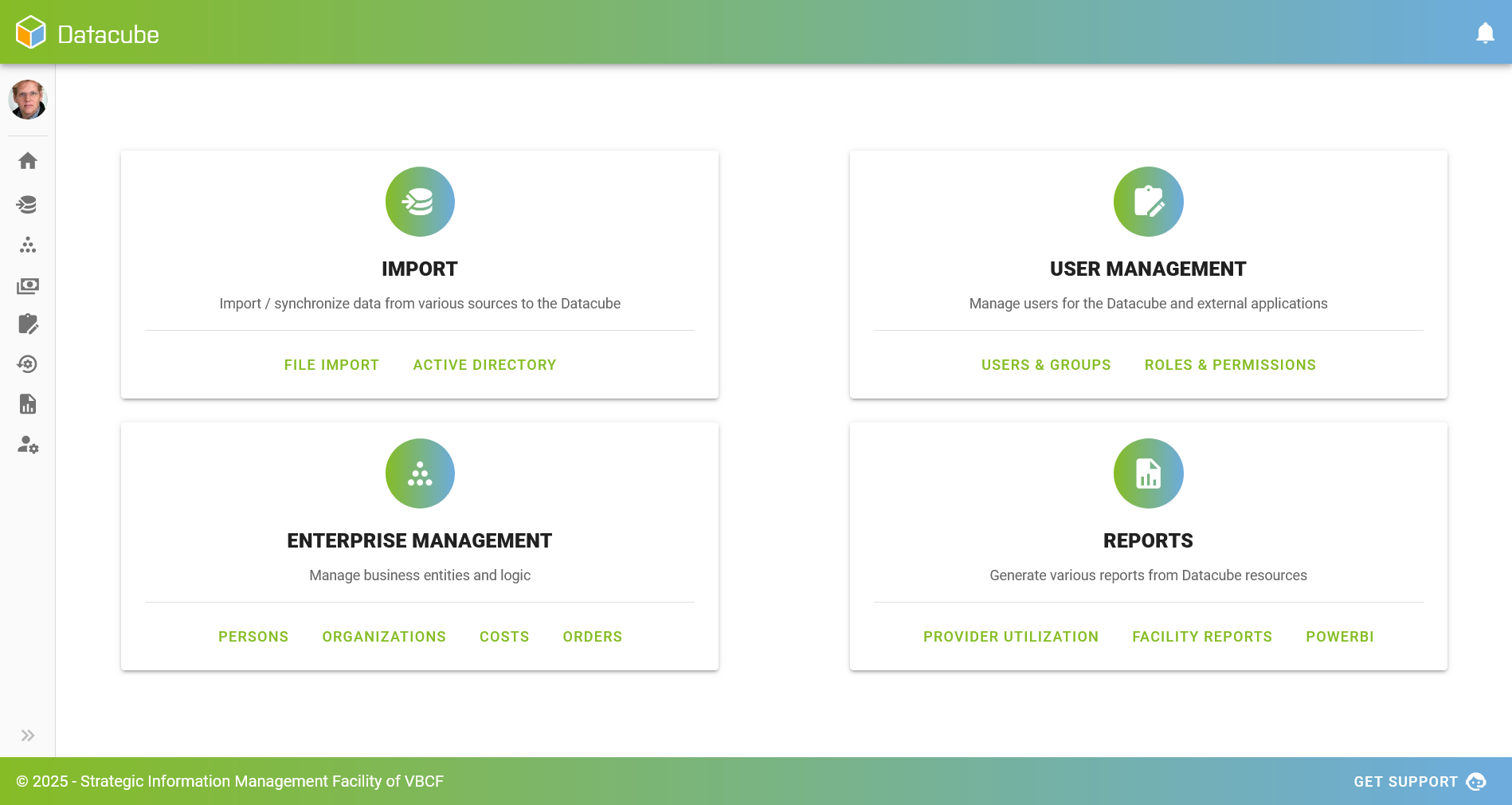Click the Get Support button
1512x805 pixels.
click(1419, 782)
